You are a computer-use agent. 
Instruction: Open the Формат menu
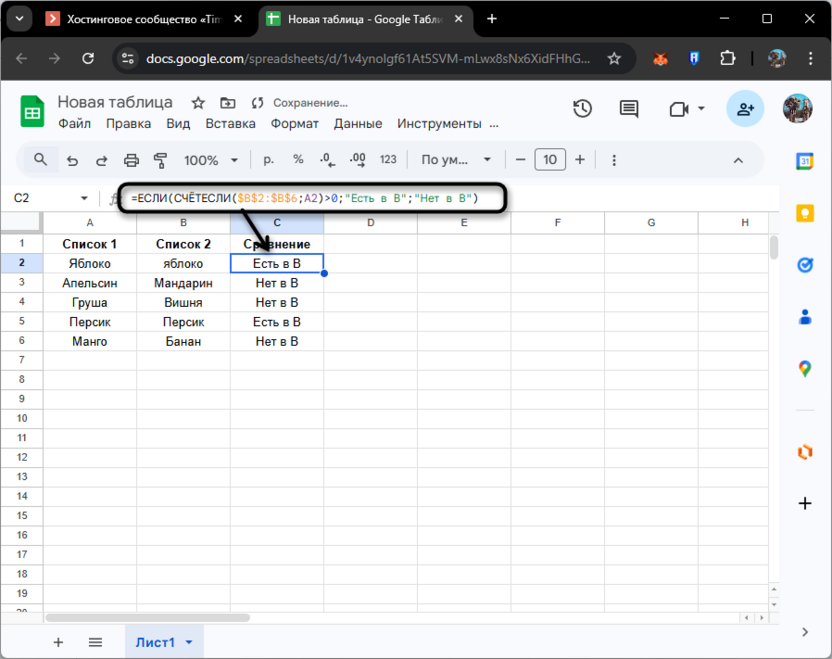(294, 124)
